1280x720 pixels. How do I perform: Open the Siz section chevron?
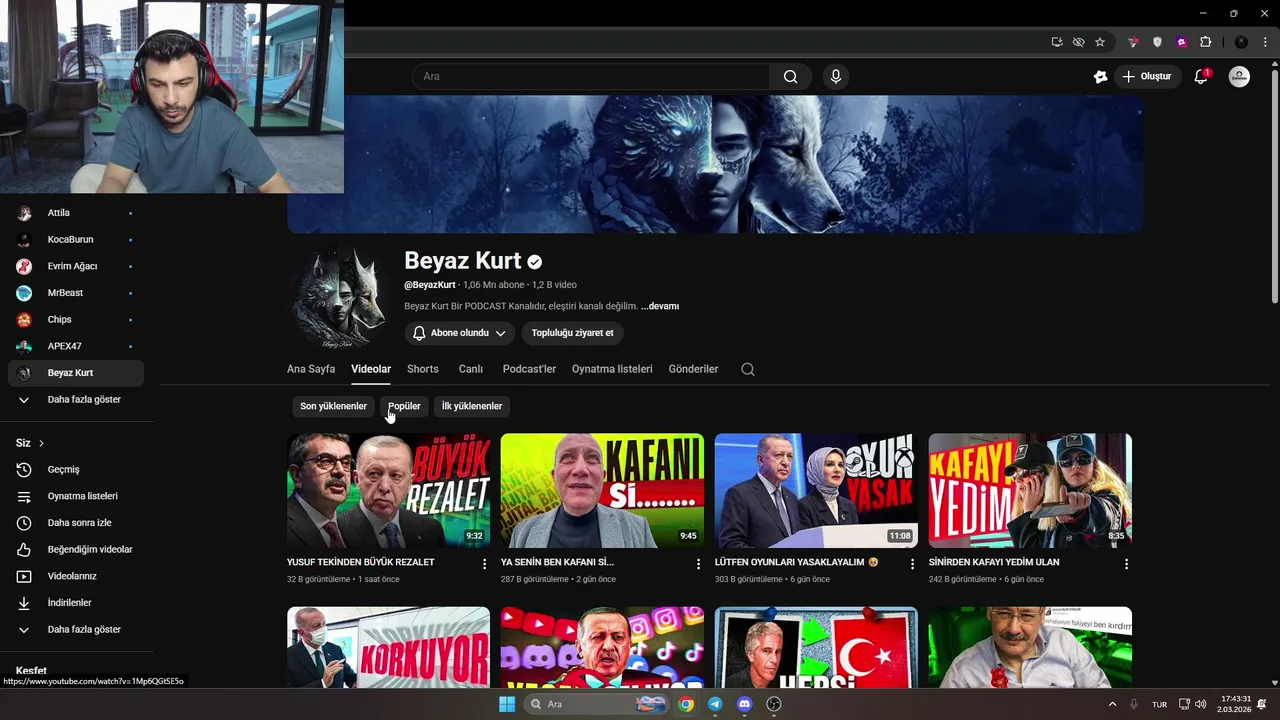[41, 443]
